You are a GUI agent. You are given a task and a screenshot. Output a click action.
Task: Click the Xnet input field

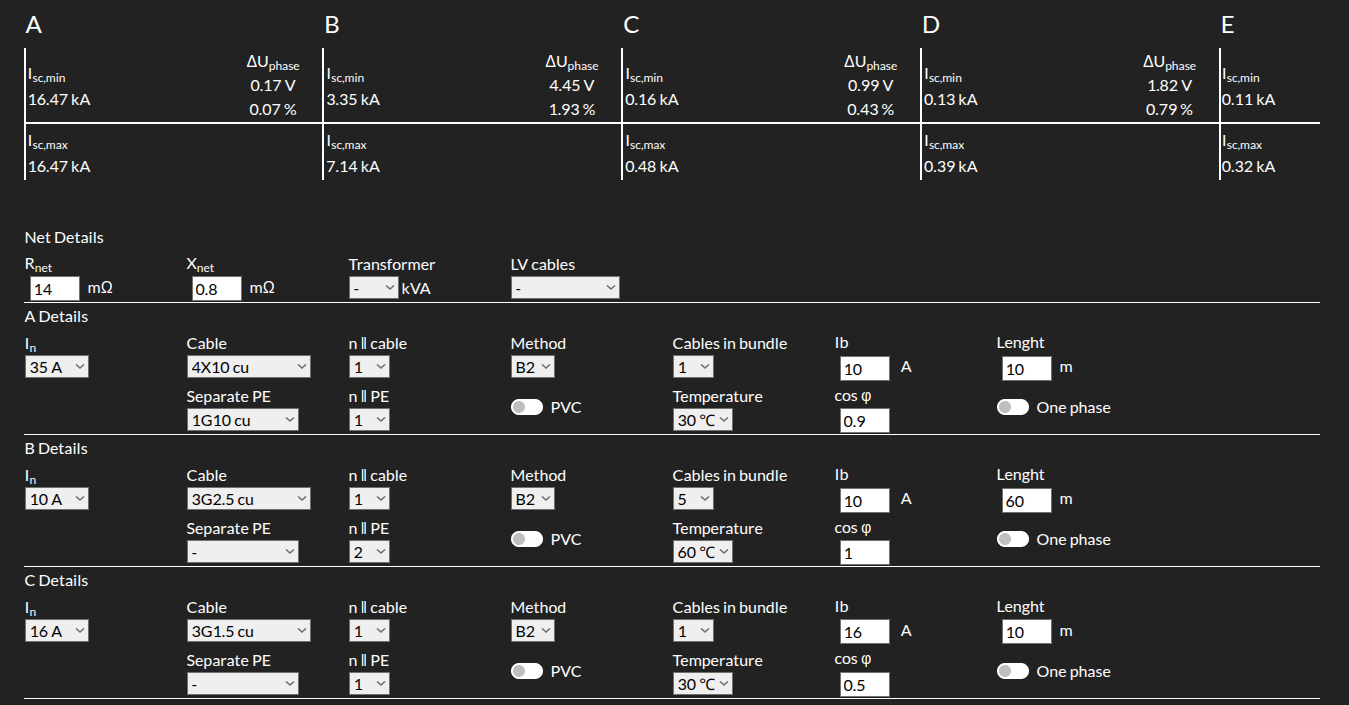[x=216, y=289]
